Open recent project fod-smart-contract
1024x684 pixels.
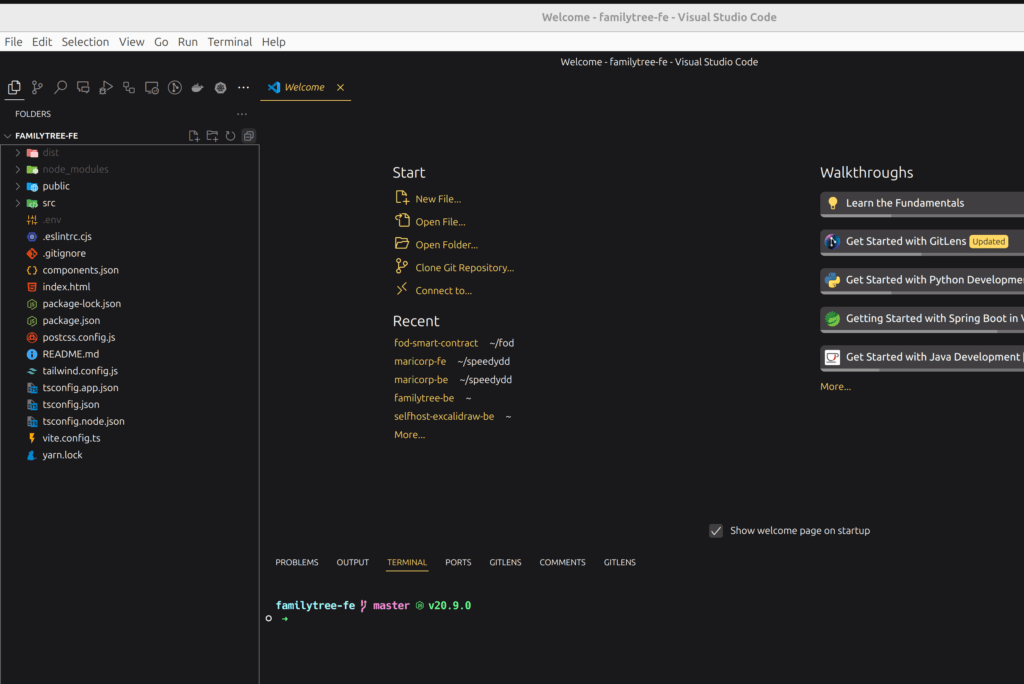(x=436, y=343)
